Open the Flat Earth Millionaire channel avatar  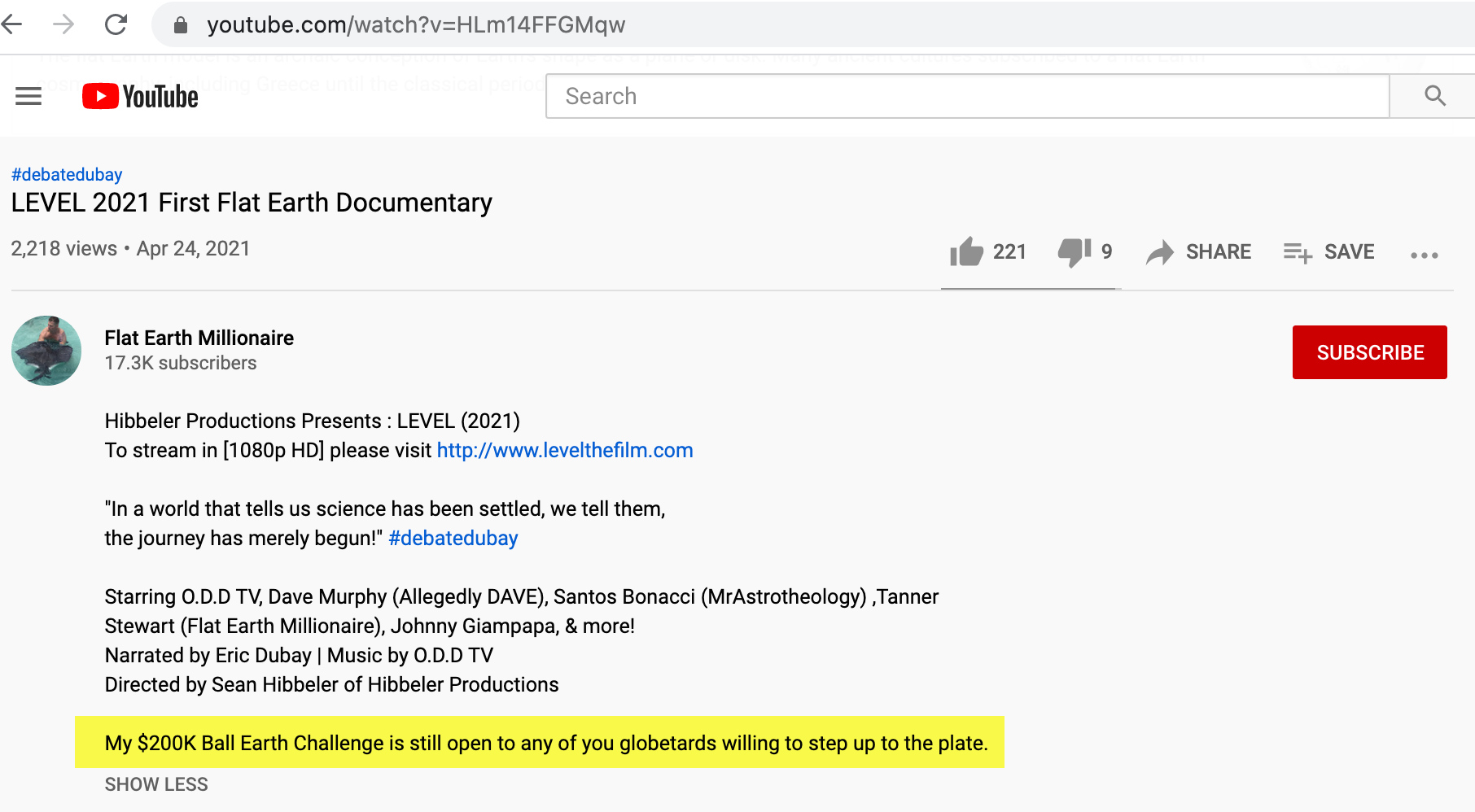[46, 351]
